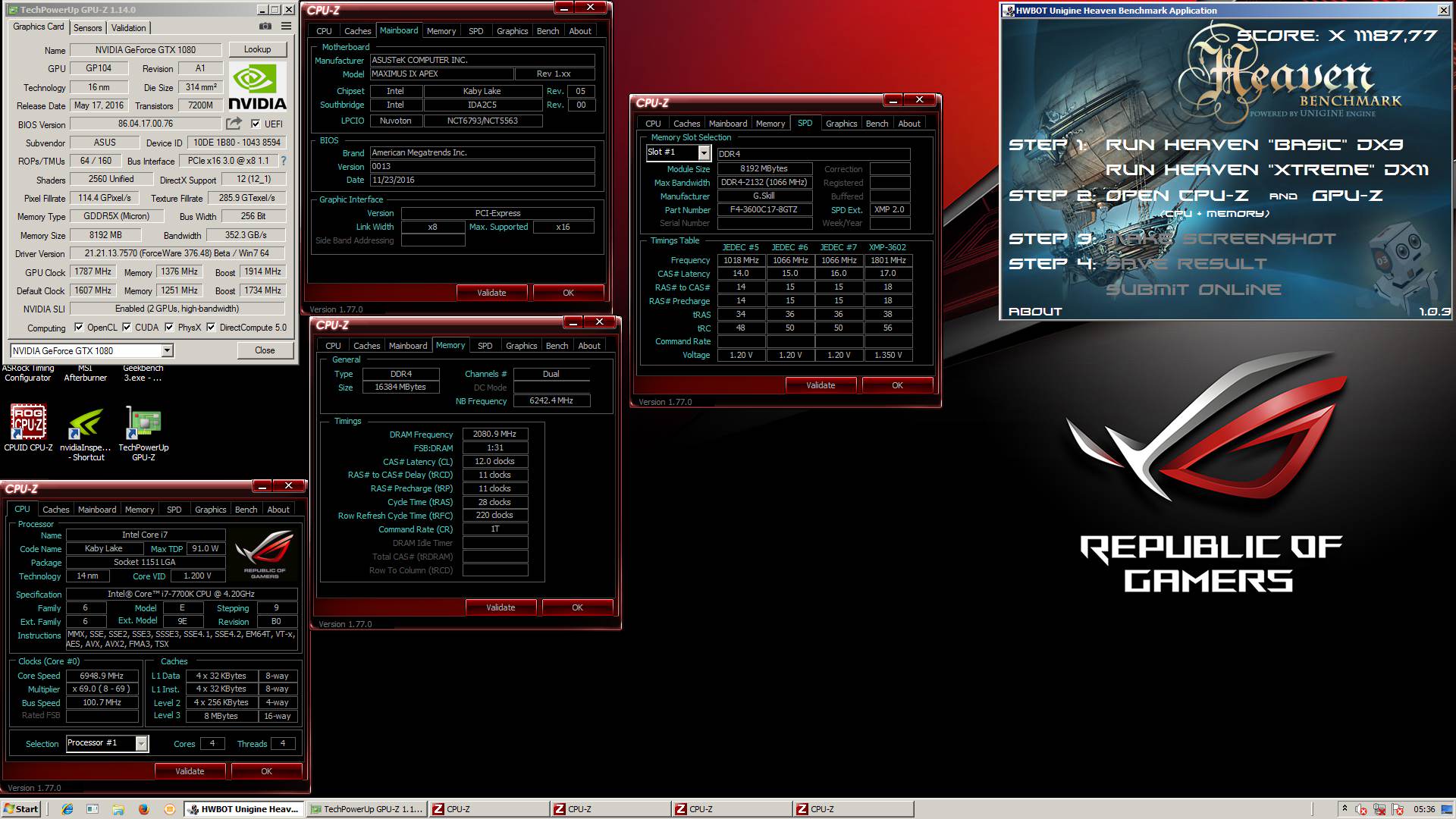Click Submit Online in HWBOT
This screenshot has width=1456, height=819.
coord(1194,290)
